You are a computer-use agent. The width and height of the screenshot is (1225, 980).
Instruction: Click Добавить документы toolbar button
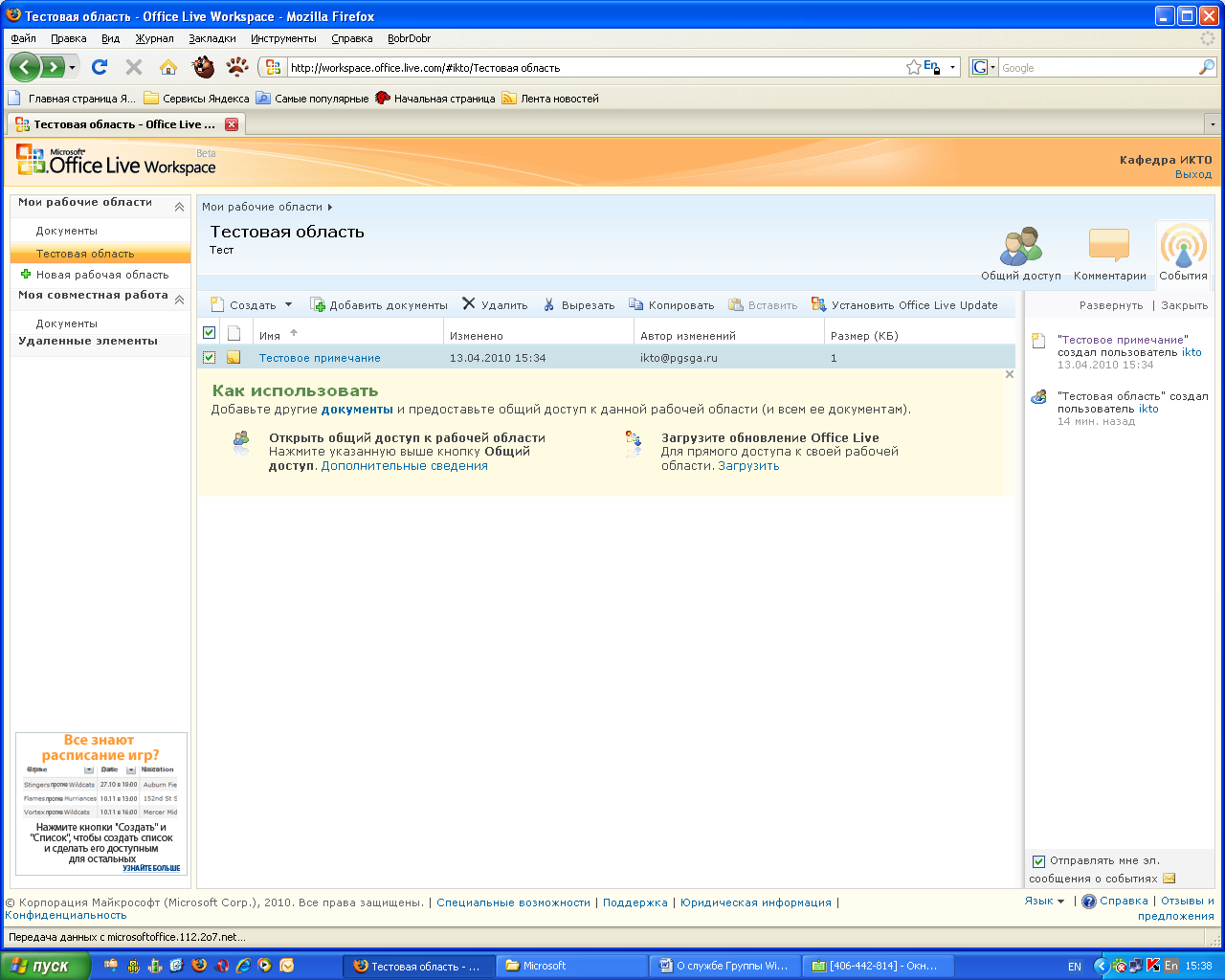coord(379,305)
